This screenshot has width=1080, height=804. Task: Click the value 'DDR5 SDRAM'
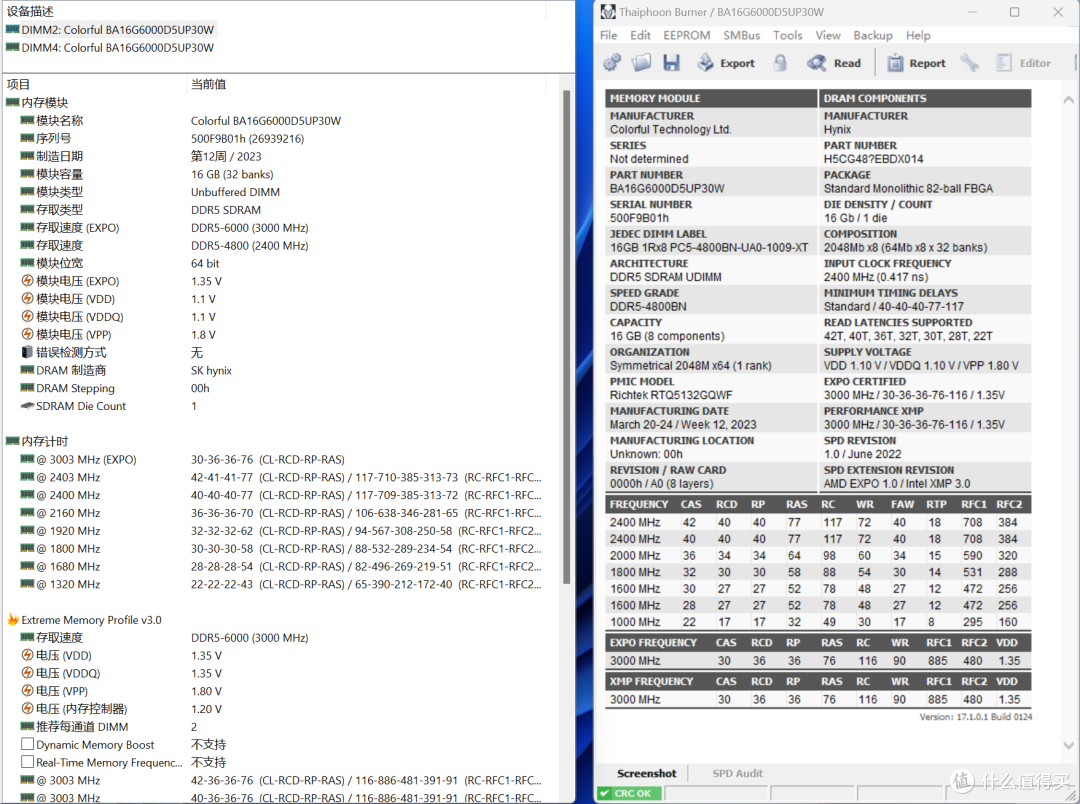click(x=226, y=210)
